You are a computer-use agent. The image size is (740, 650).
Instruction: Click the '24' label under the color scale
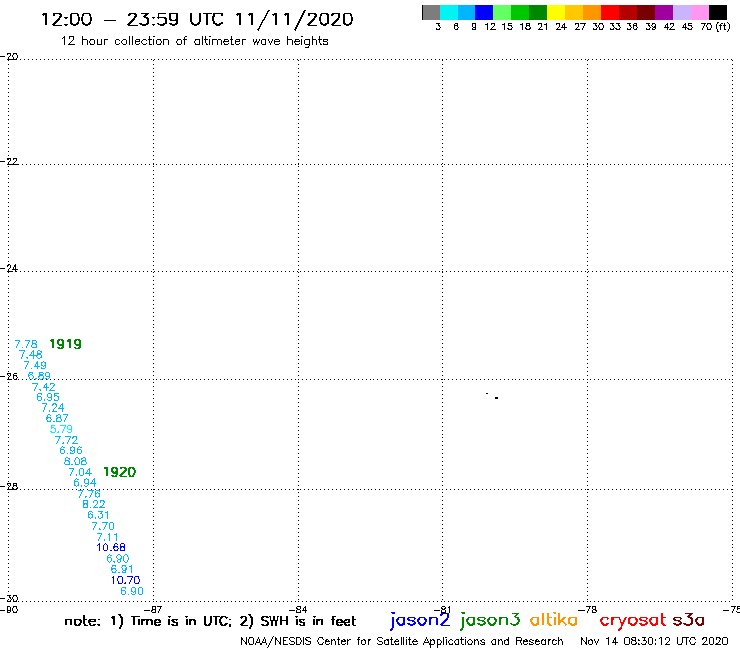[x=561, y=26]
